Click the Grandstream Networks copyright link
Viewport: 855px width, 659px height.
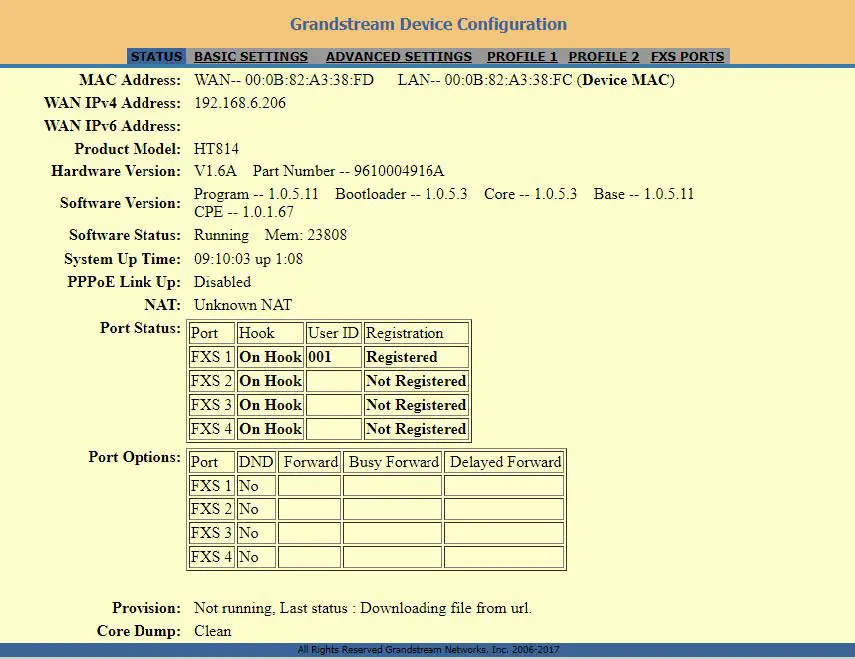tap(428, 649)
